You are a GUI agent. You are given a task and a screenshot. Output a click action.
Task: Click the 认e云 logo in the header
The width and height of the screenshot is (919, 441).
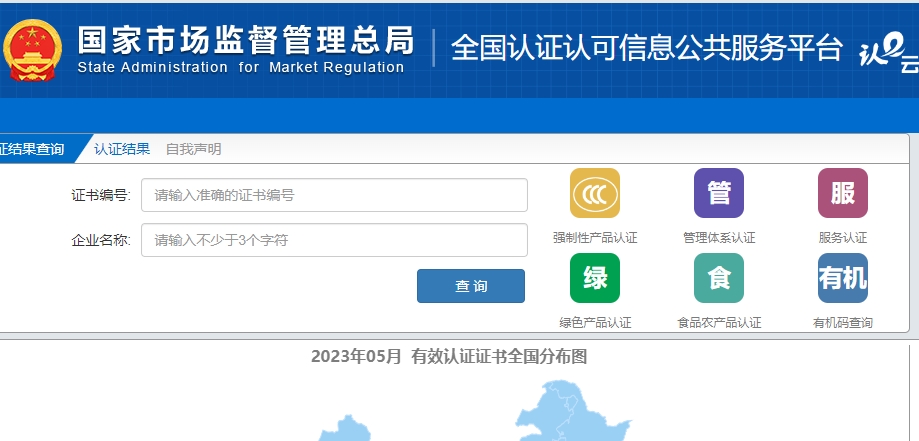(x=888, y=52)
